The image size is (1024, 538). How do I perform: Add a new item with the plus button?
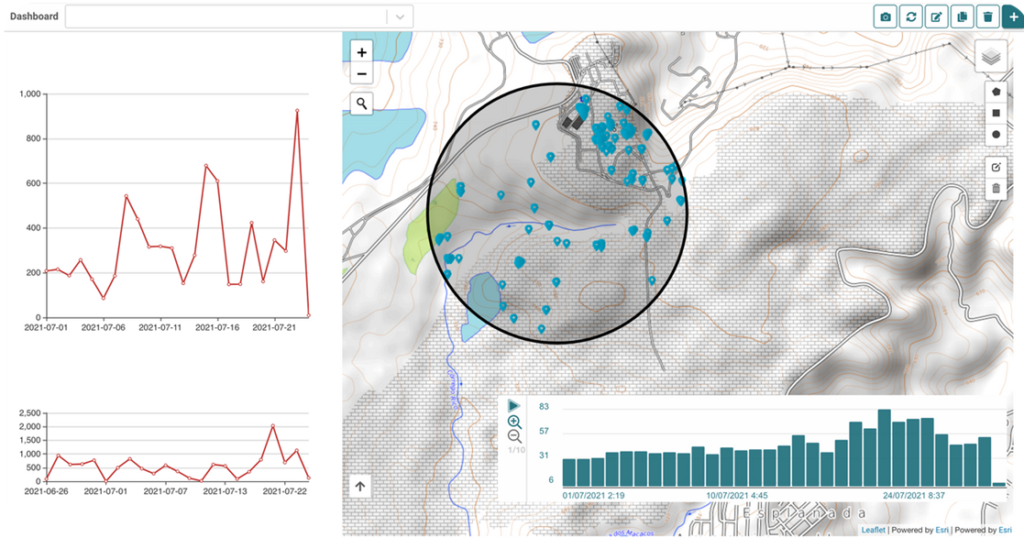tap(1012, 17)
